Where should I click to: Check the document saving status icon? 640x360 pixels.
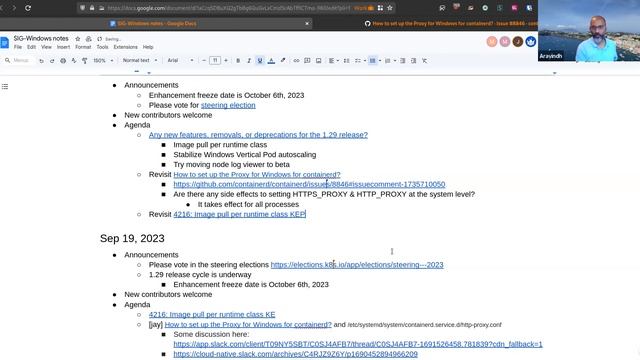[100, 39]
